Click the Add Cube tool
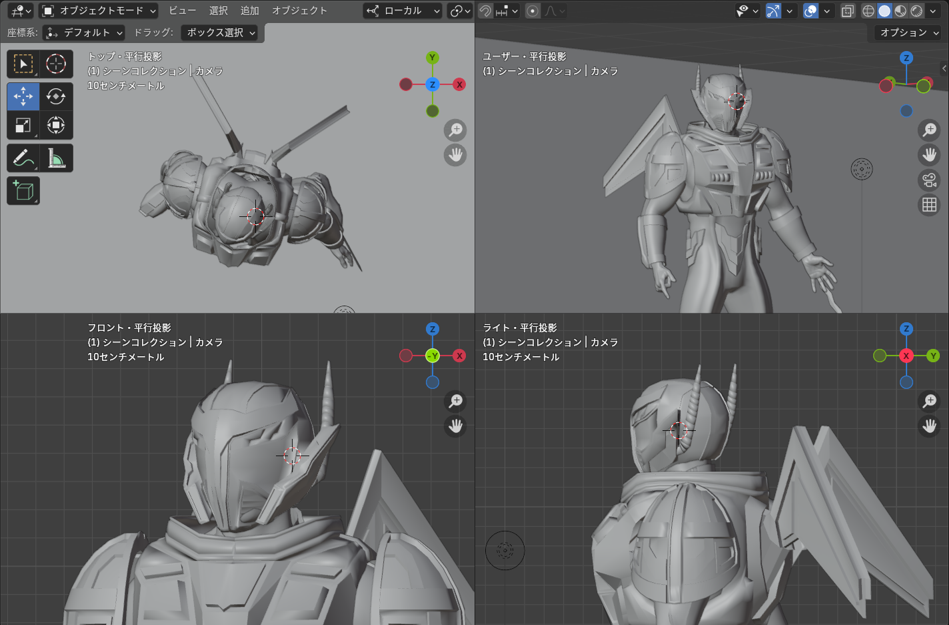949x625 pixels. coord(23,190)
